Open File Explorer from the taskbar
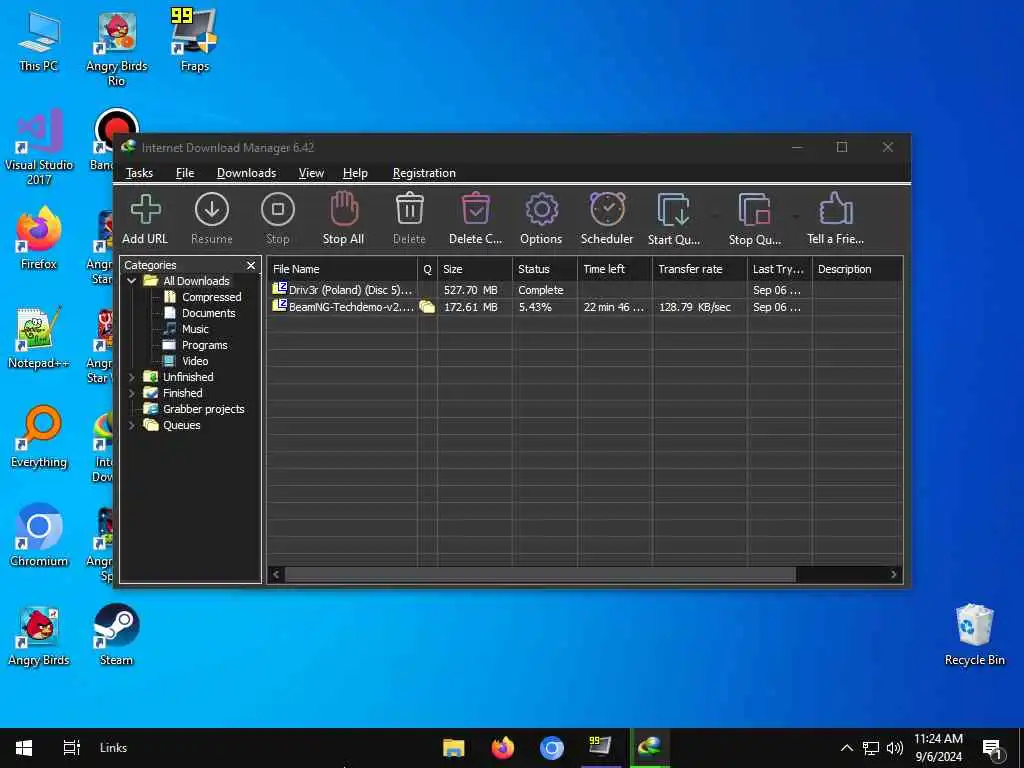Viewport: 1024px width, 768px height. tap(453, 748)
